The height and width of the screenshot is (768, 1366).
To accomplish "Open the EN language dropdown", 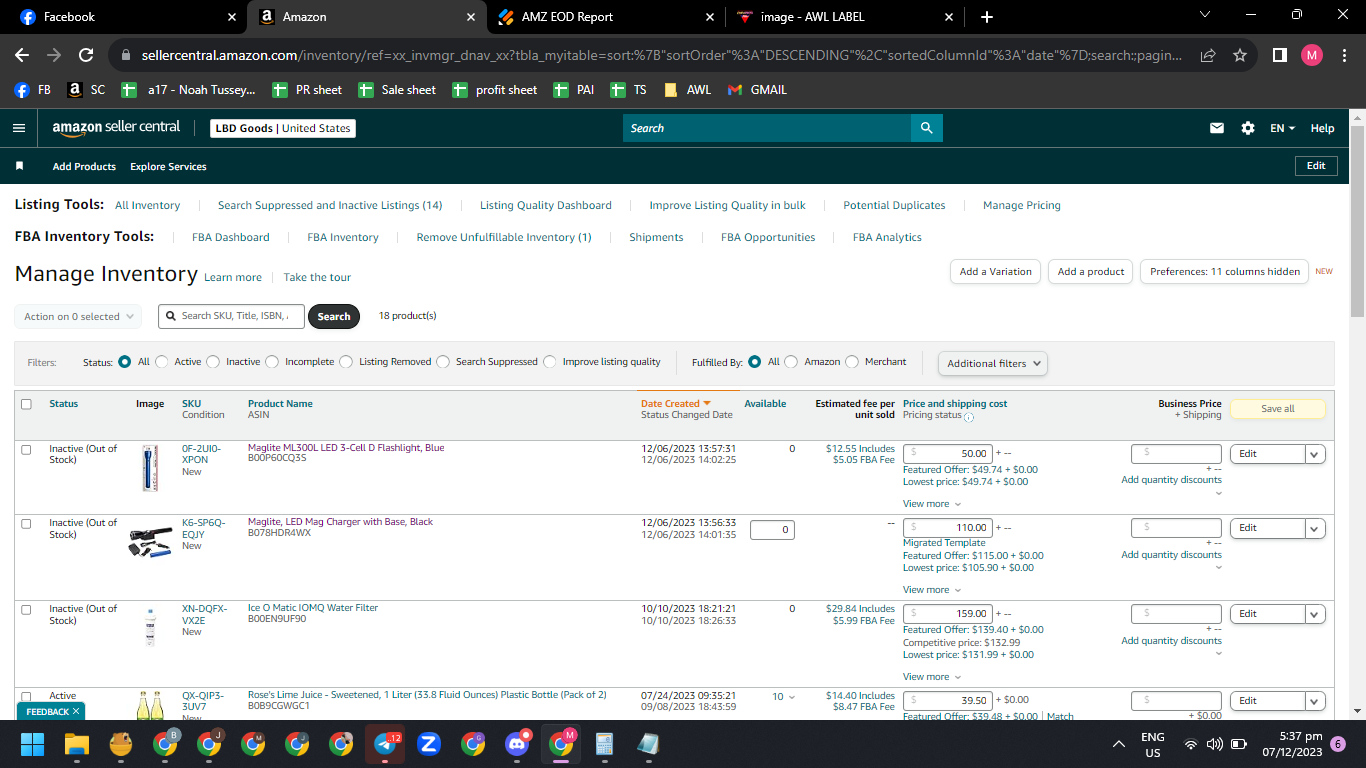I will tap(1283, 128).
